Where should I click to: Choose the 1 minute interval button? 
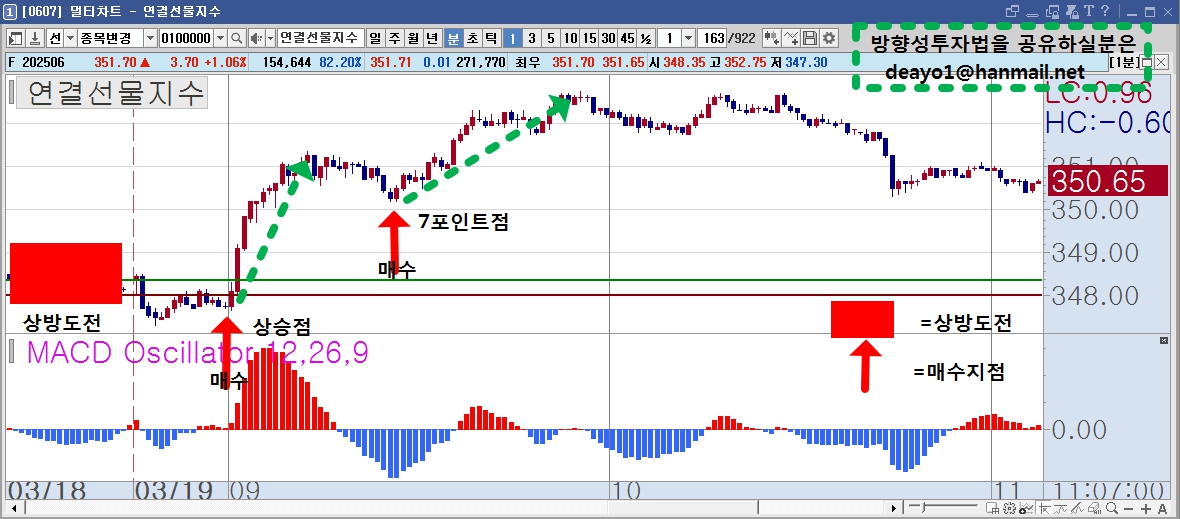click(512, 38)
